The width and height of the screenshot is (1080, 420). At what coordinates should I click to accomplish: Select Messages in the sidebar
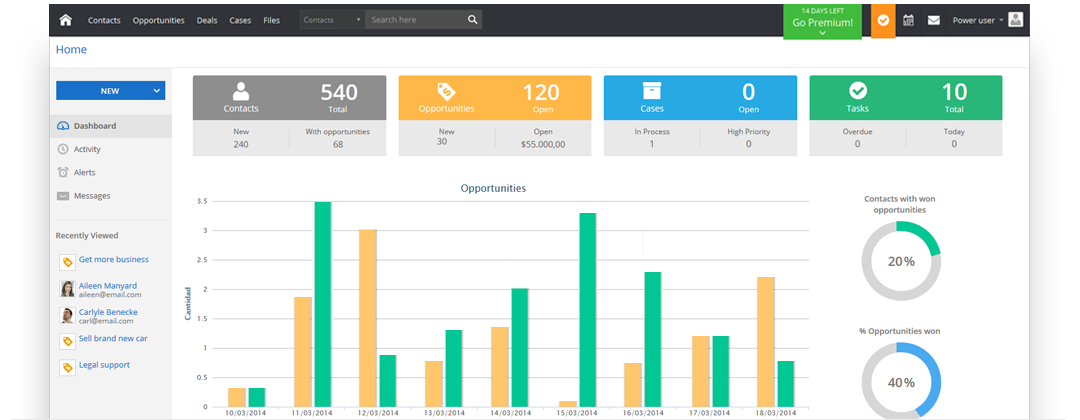(92, 196)
